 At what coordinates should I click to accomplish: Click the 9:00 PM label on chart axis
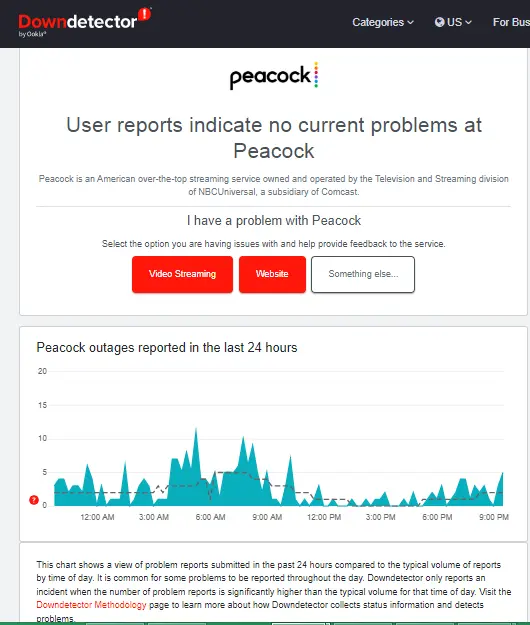pyautogui.click(x=494, y=517)
